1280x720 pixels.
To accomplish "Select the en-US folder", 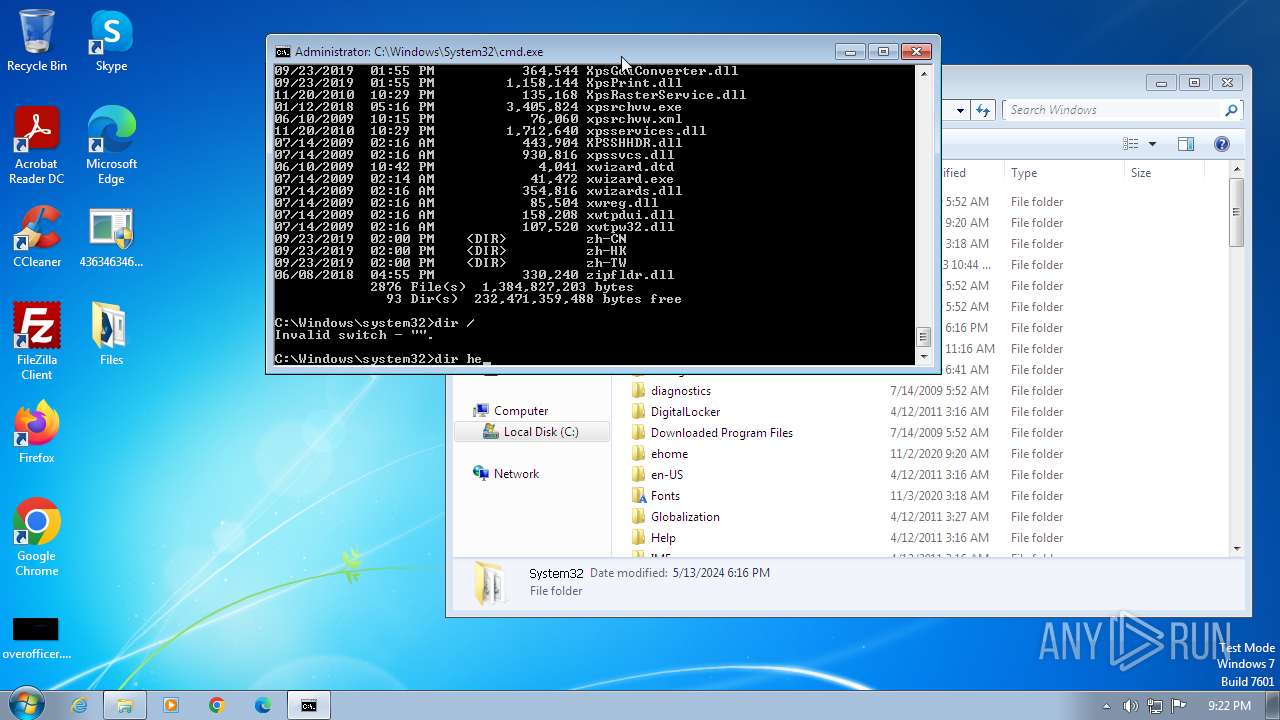I will point(667,475).
